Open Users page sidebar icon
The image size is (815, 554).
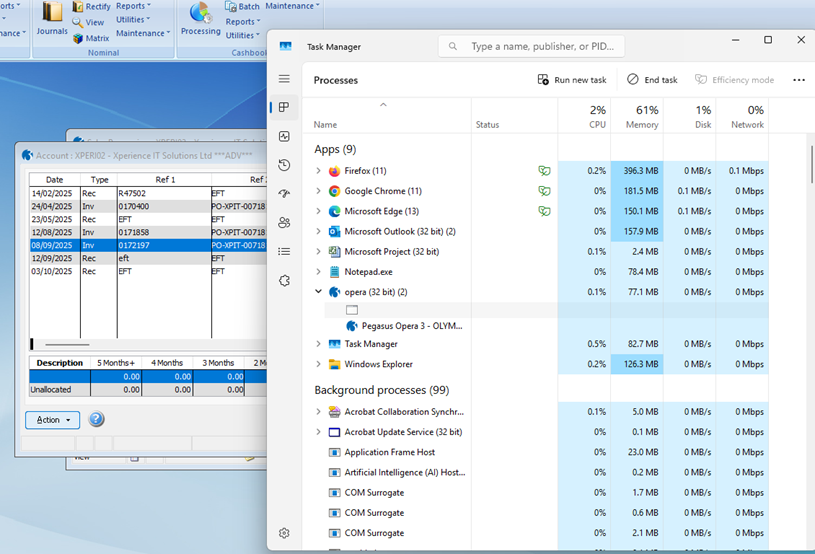(284, 223)
